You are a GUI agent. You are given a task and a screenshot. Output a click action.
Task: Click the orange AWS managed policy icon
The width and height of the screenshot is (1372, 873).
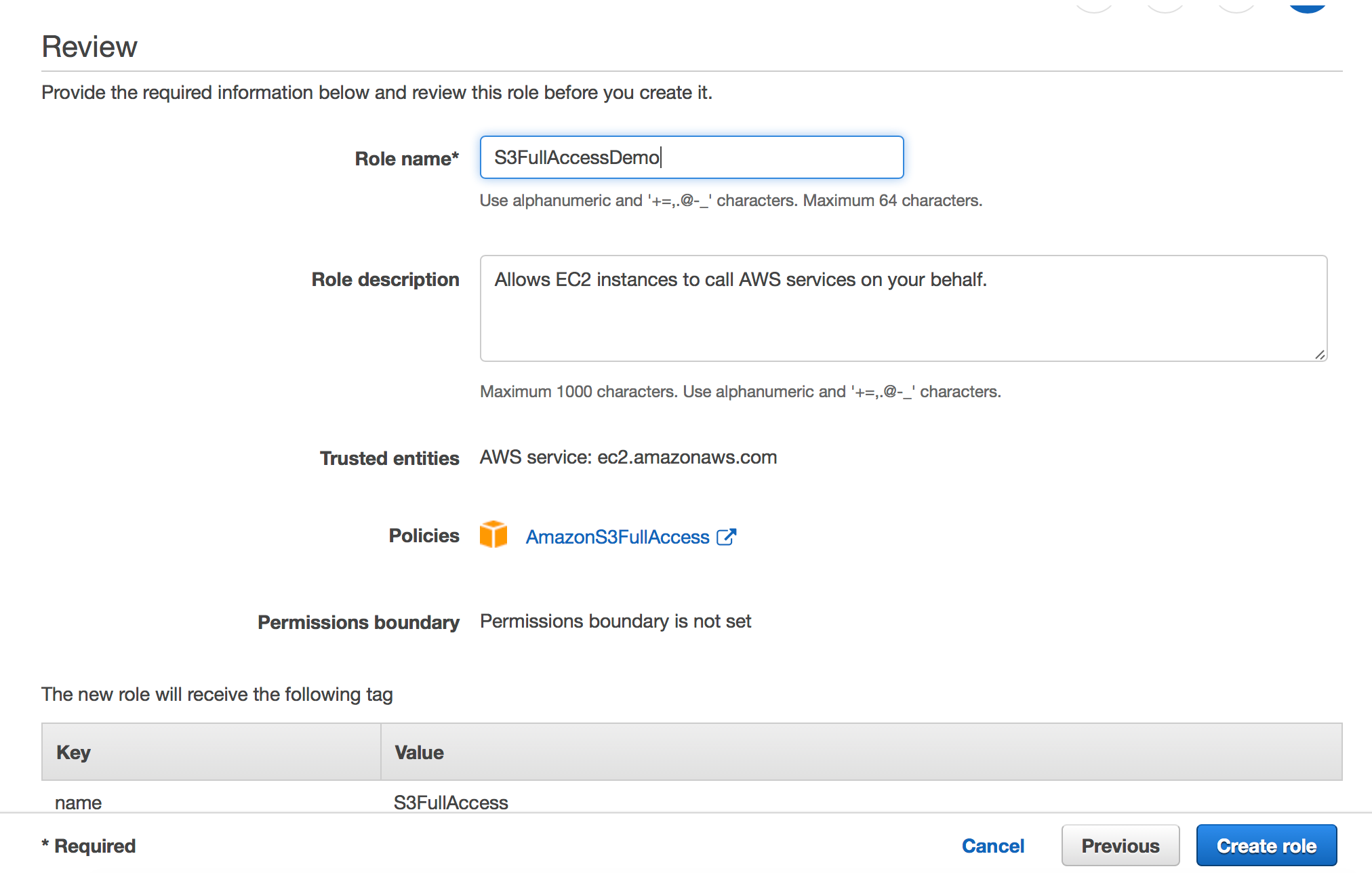[x=493, y=535]
